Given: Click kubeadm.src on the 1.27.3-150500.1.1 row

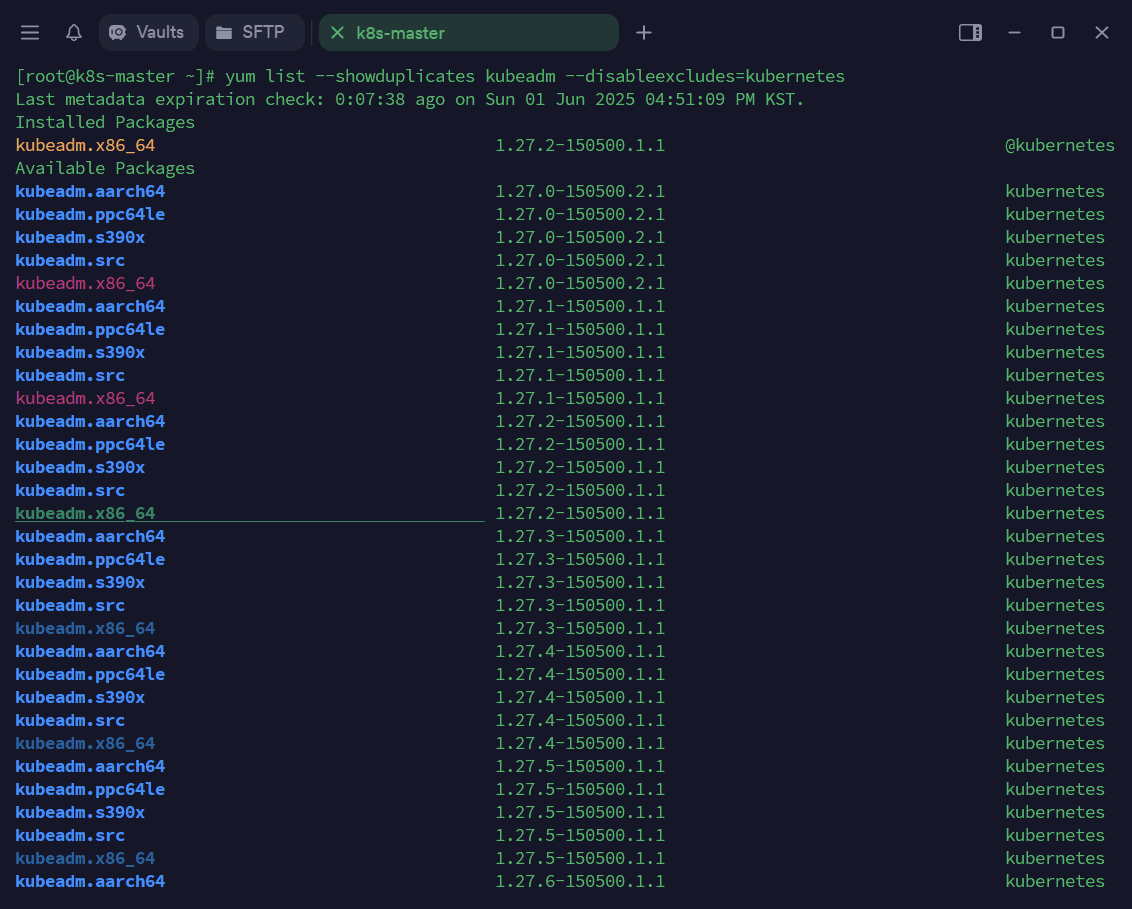Looking at the screenshot, I should (x=70, y=605).
